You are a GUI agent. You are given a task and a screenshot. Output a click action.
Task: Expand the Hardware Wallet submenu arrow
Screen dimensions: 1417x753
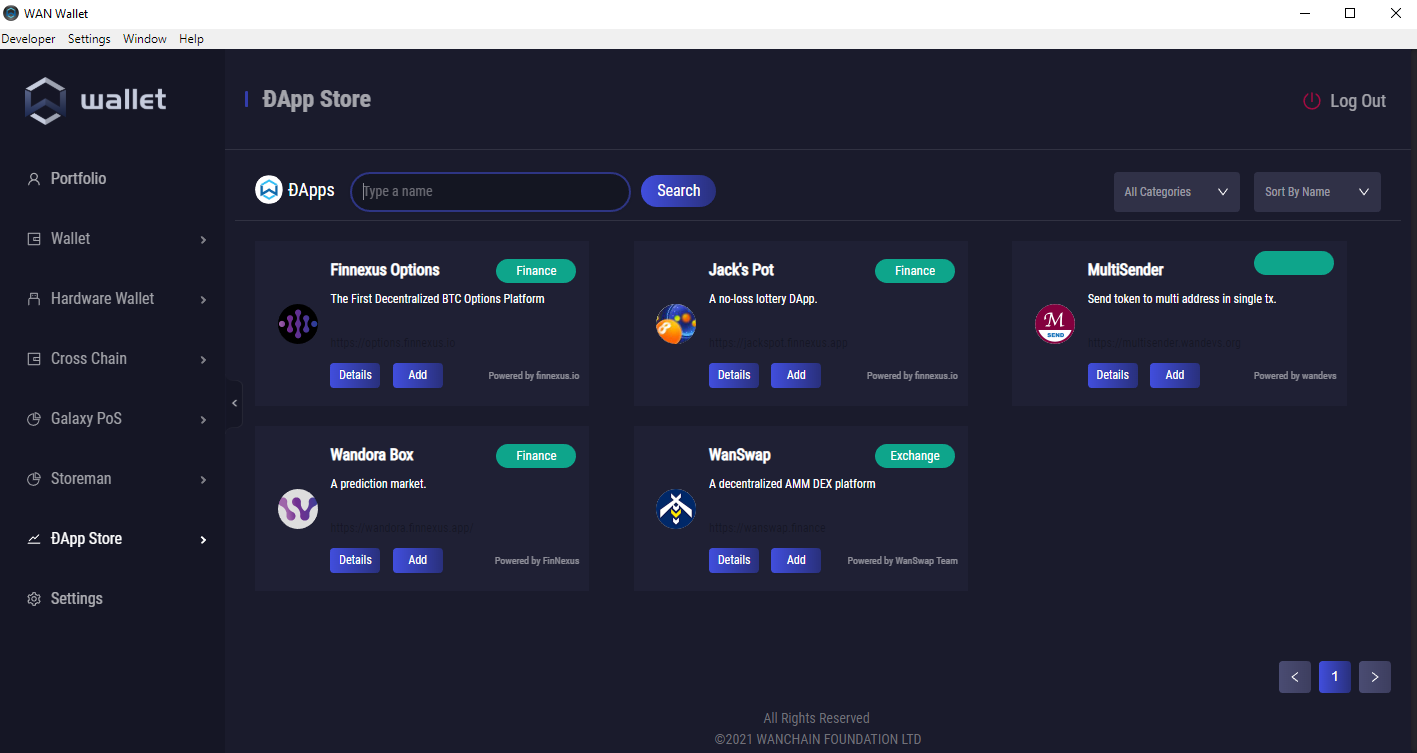(203, 300)
